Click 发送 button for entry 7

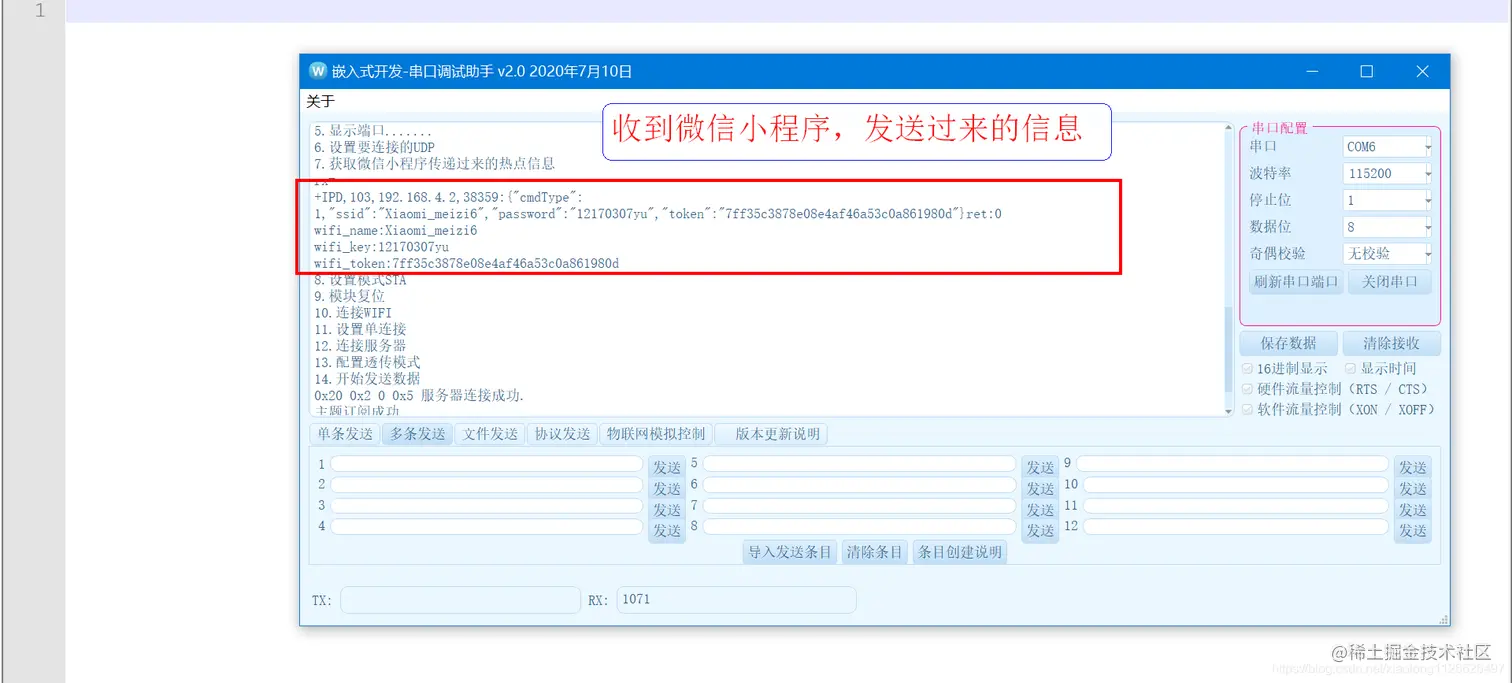[x=1040, y=510]
